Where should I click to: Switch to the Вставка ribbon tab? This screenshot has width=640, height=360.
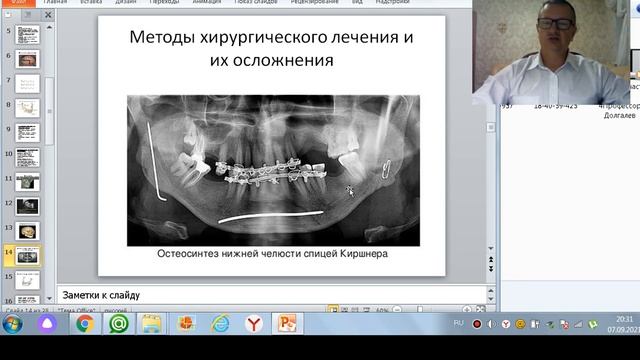(x=91, y=2)
